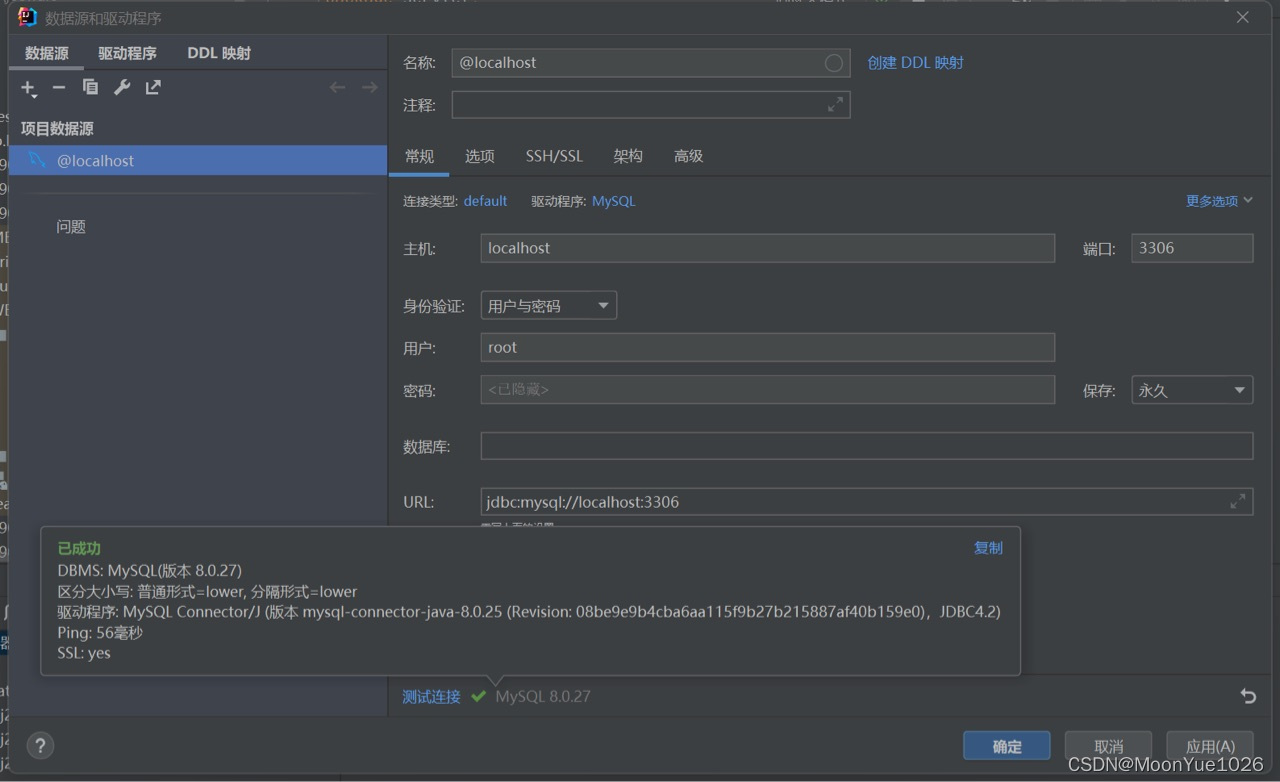
Task: Open the 高级 settings tab
Action: (x=688, y=157)
